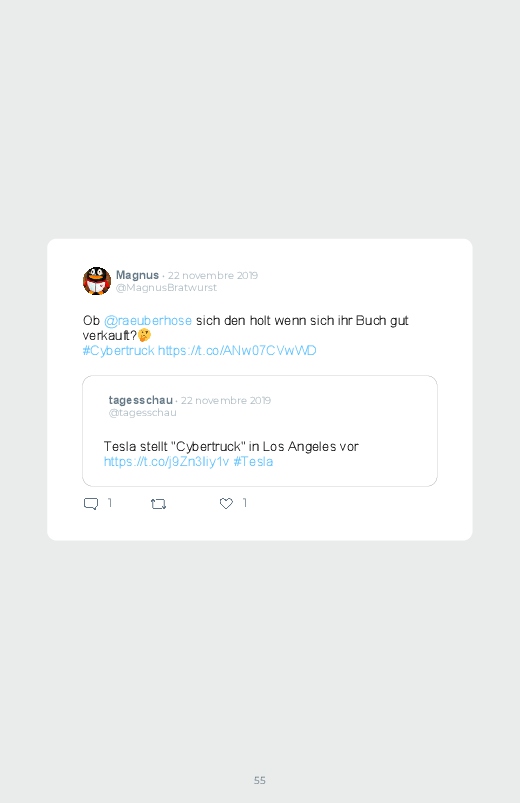Open tagesschau tweet date 22 novembre 2019

226,400
